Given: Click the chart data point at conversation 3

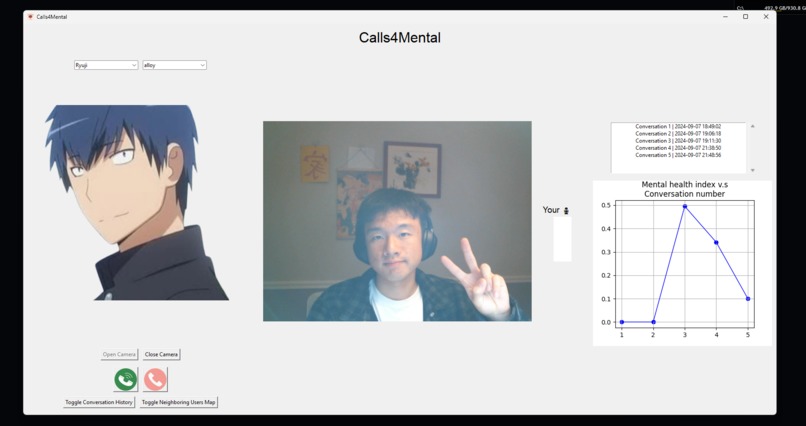Looking at the screenshot, I should [x=685, y=206].
